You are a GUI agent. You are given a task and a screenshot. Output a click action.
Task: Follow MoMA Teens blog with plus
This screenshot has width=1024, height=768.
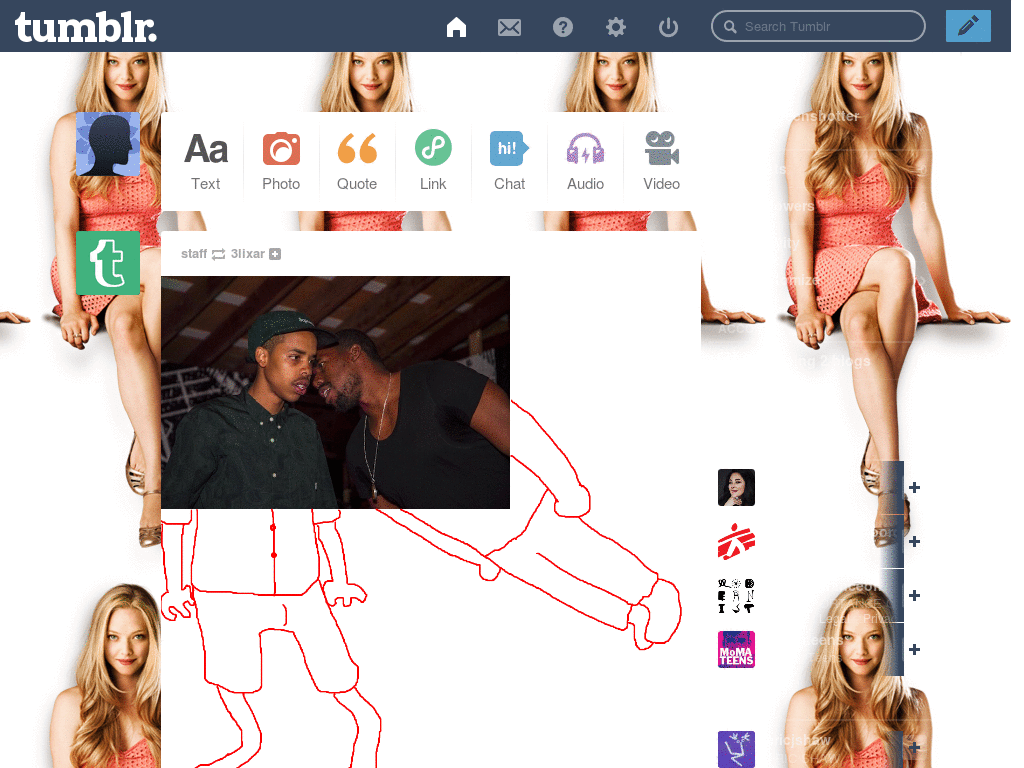tap(914, 649)
